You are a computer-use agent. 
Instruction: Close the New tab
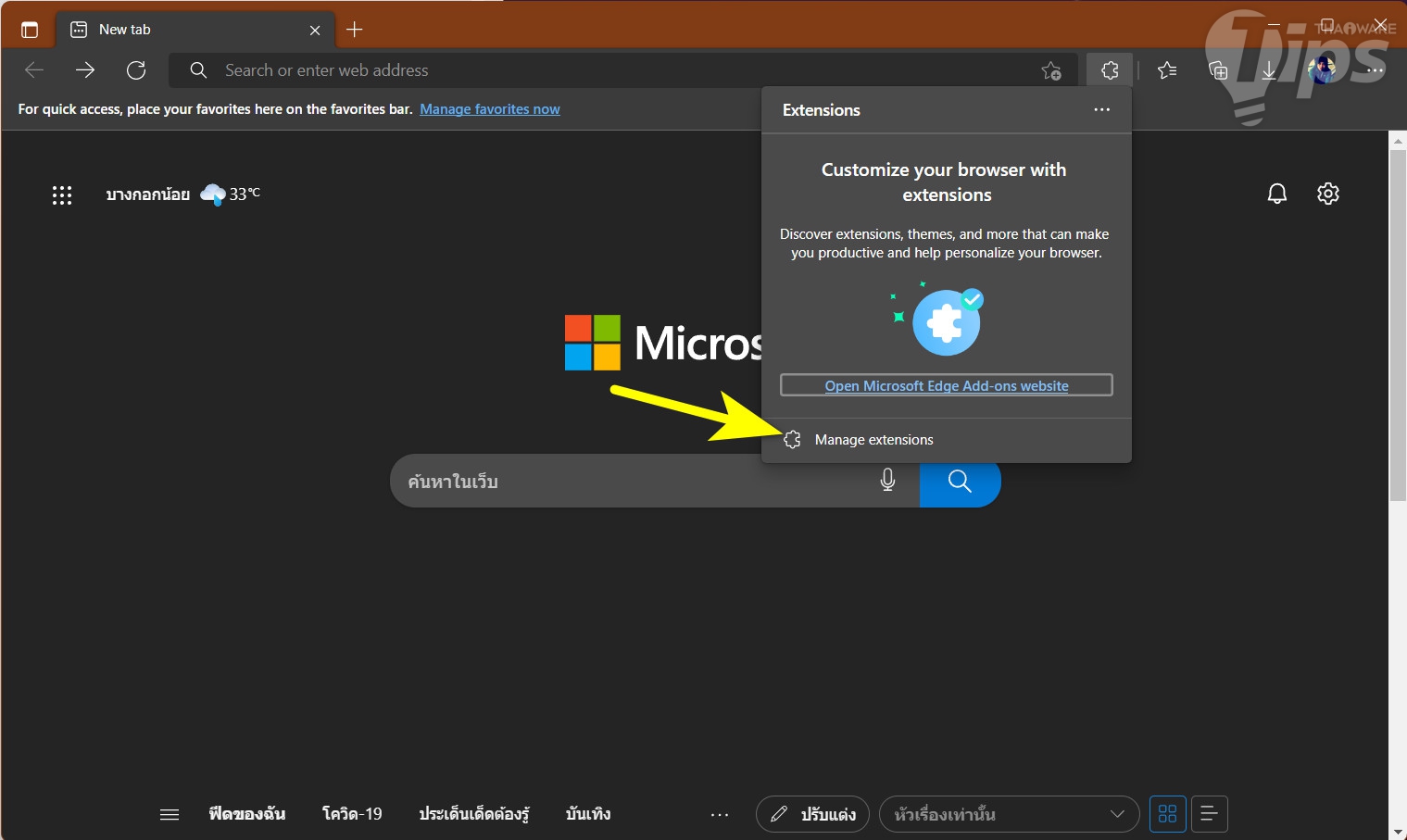point(315,30)
